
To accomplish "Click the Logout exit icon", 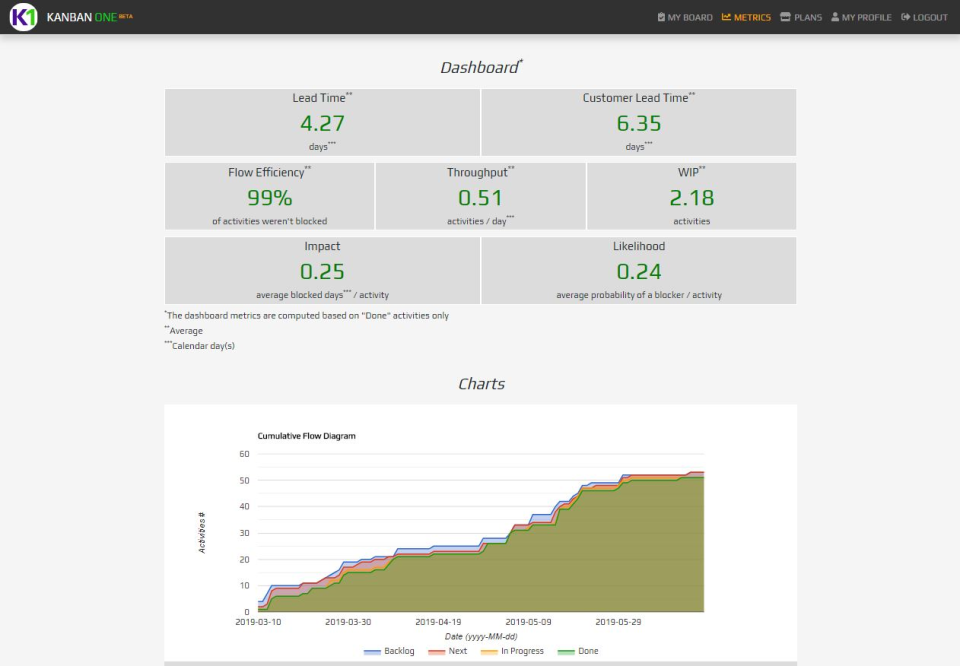I will click(904, 17).
